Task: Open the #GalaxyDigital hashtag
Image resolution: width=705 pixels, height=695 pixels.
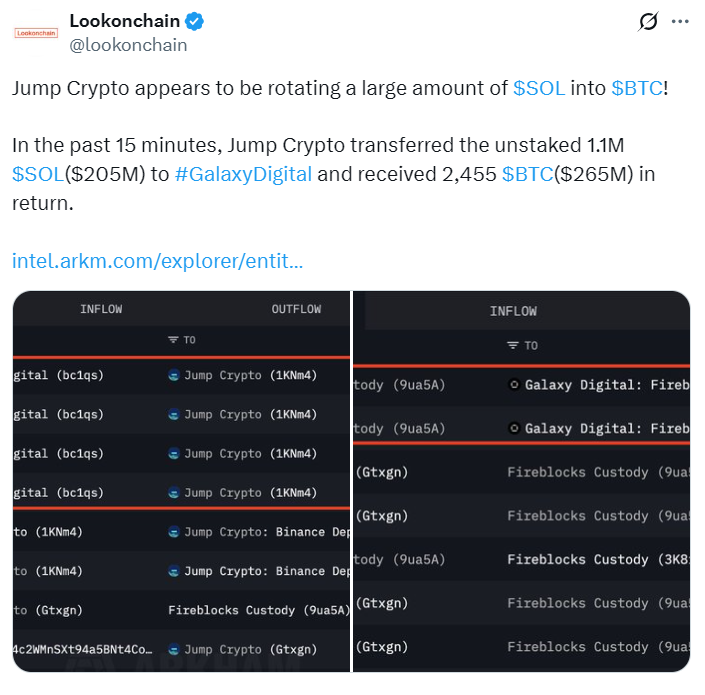Action: coord(243,174)
